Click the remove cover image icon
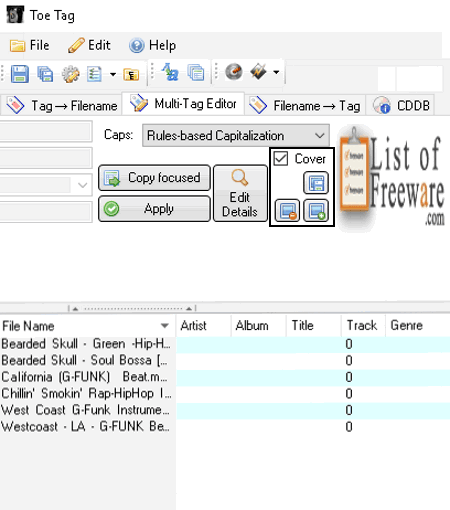This screenshot has width=450, height=510. pyautogui.click(x=287, y=211)
